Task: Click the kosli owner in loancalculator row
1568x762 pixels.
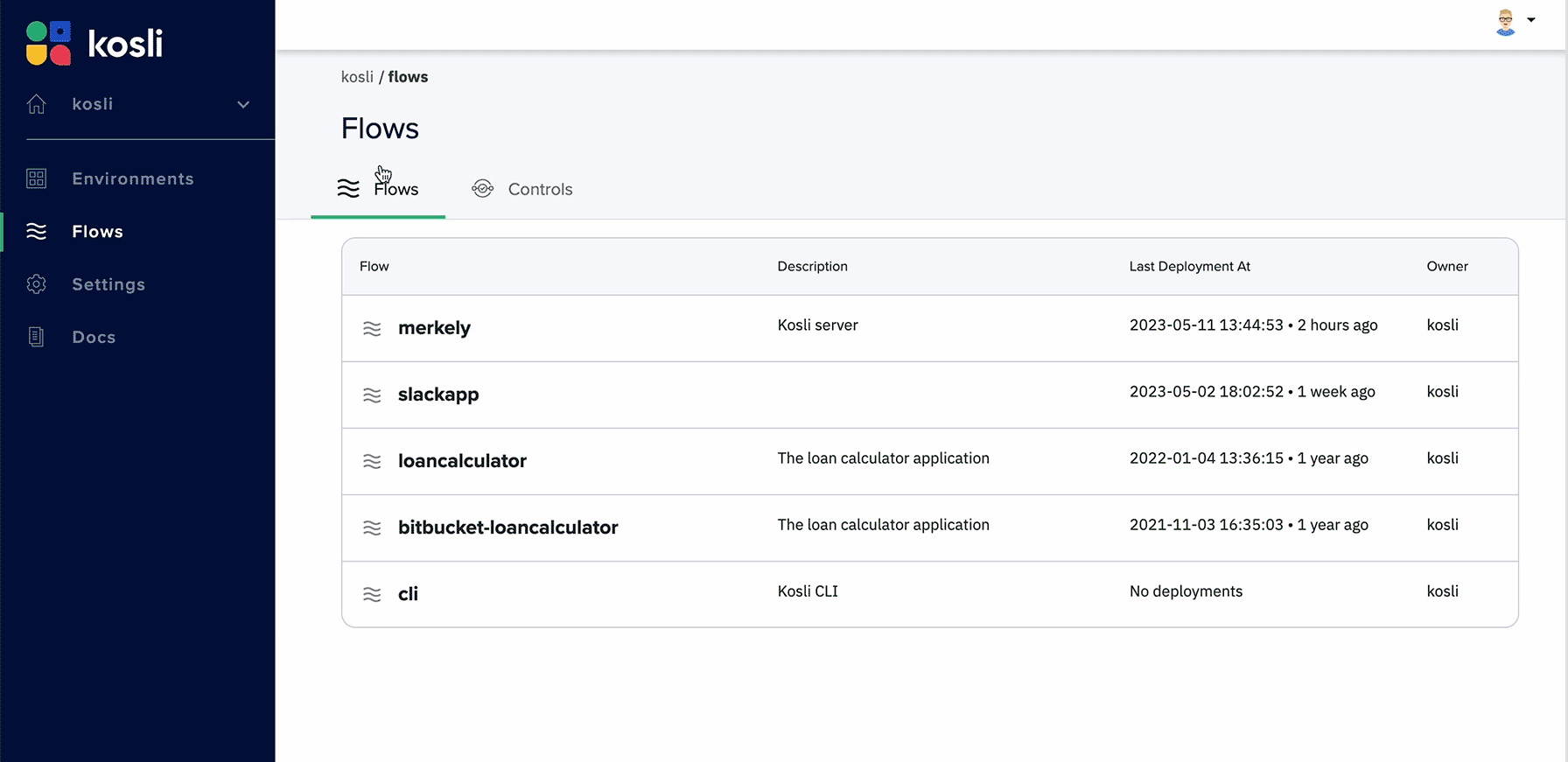Action: point(1442,458)
